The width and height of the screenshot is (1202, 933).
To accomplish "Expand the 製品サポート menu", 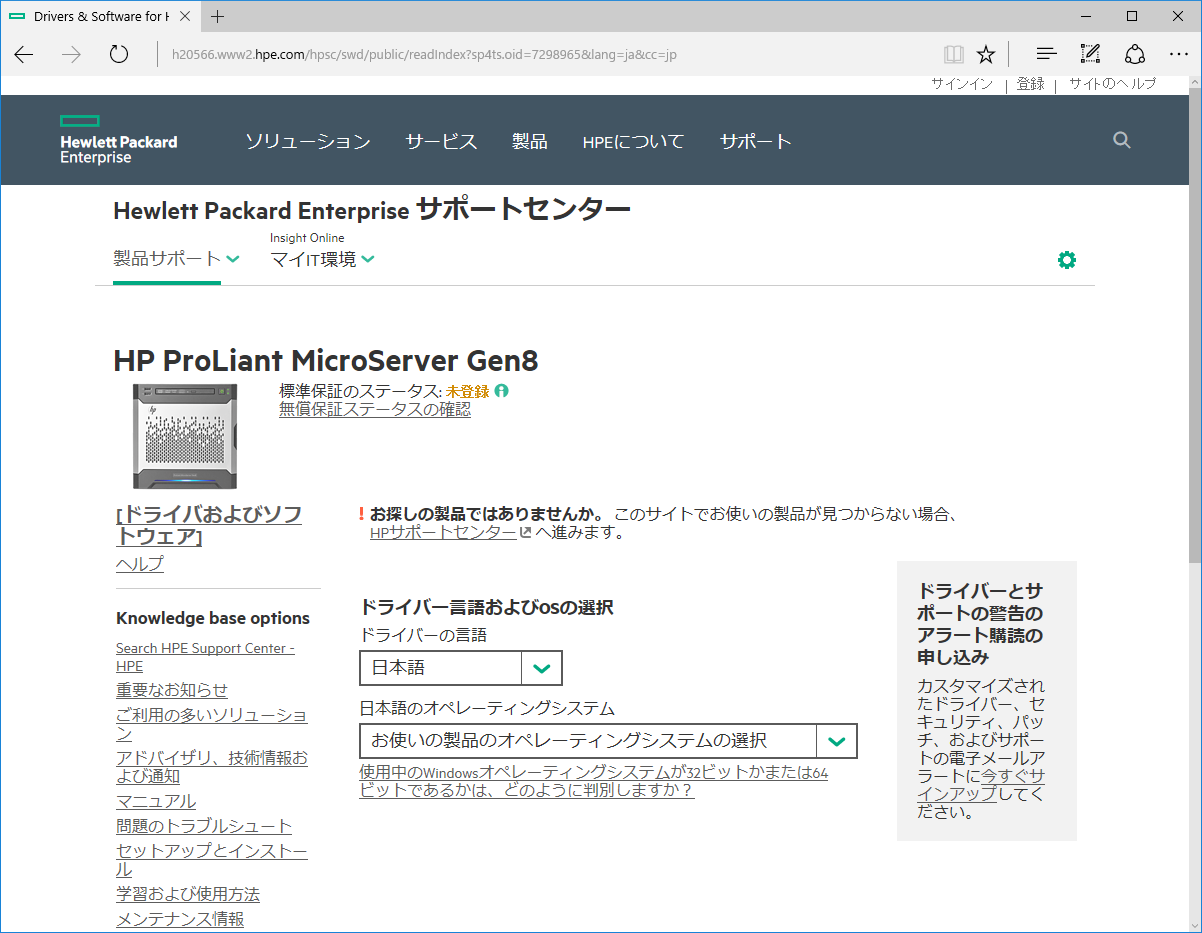I will point(176,259).
